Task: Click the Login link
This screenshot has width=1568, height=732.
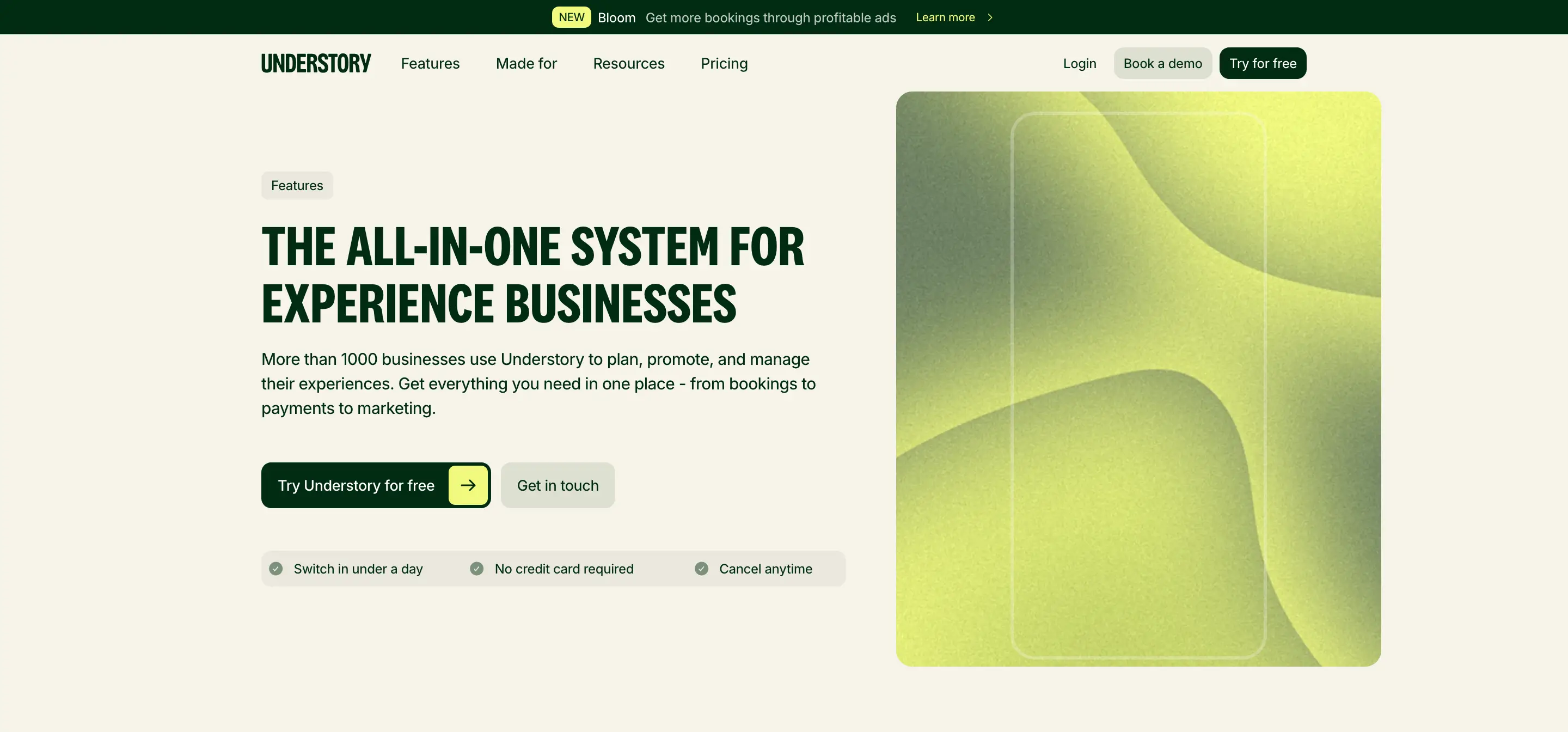Action: (x=1079, y=63)
